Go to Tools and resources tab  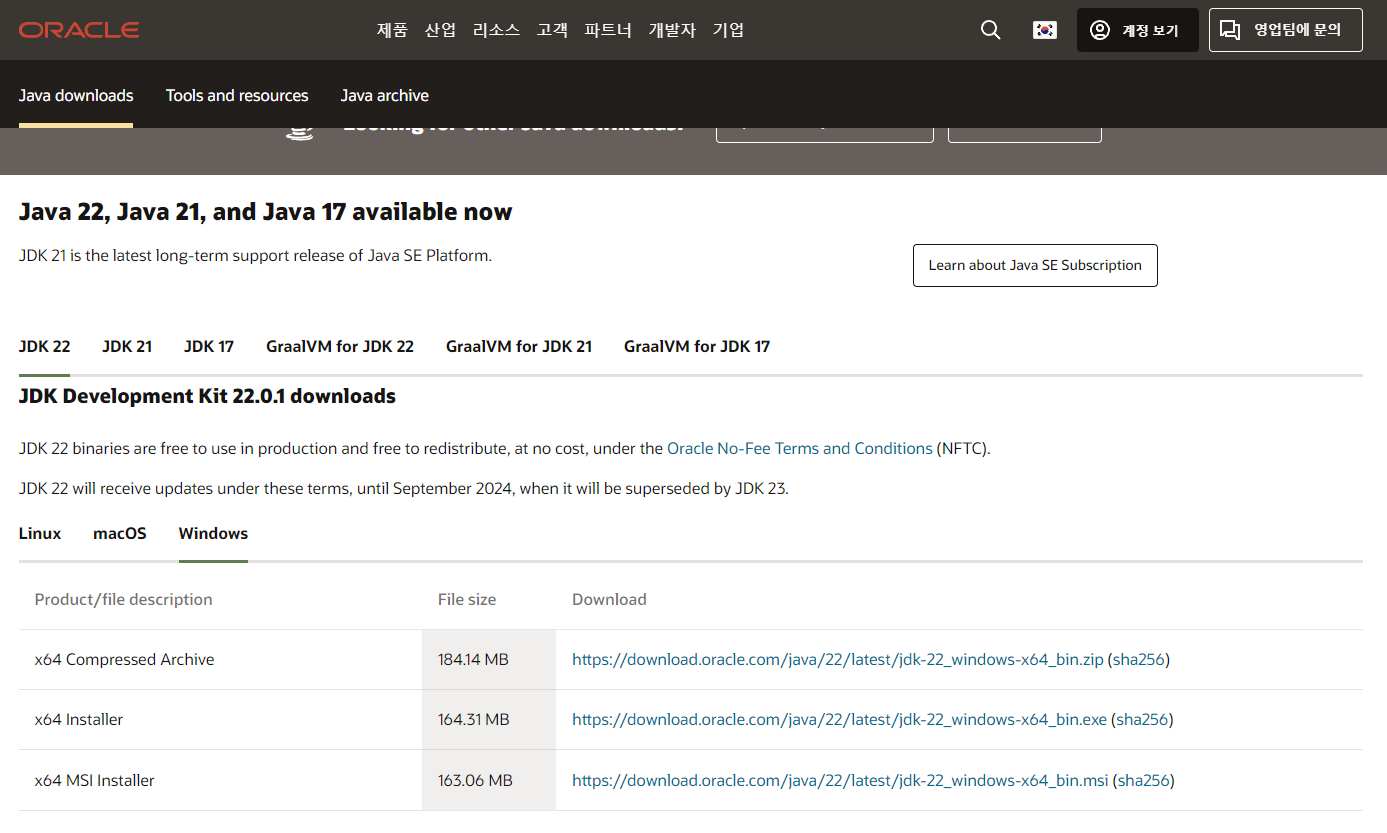click(x=237, y=96)
